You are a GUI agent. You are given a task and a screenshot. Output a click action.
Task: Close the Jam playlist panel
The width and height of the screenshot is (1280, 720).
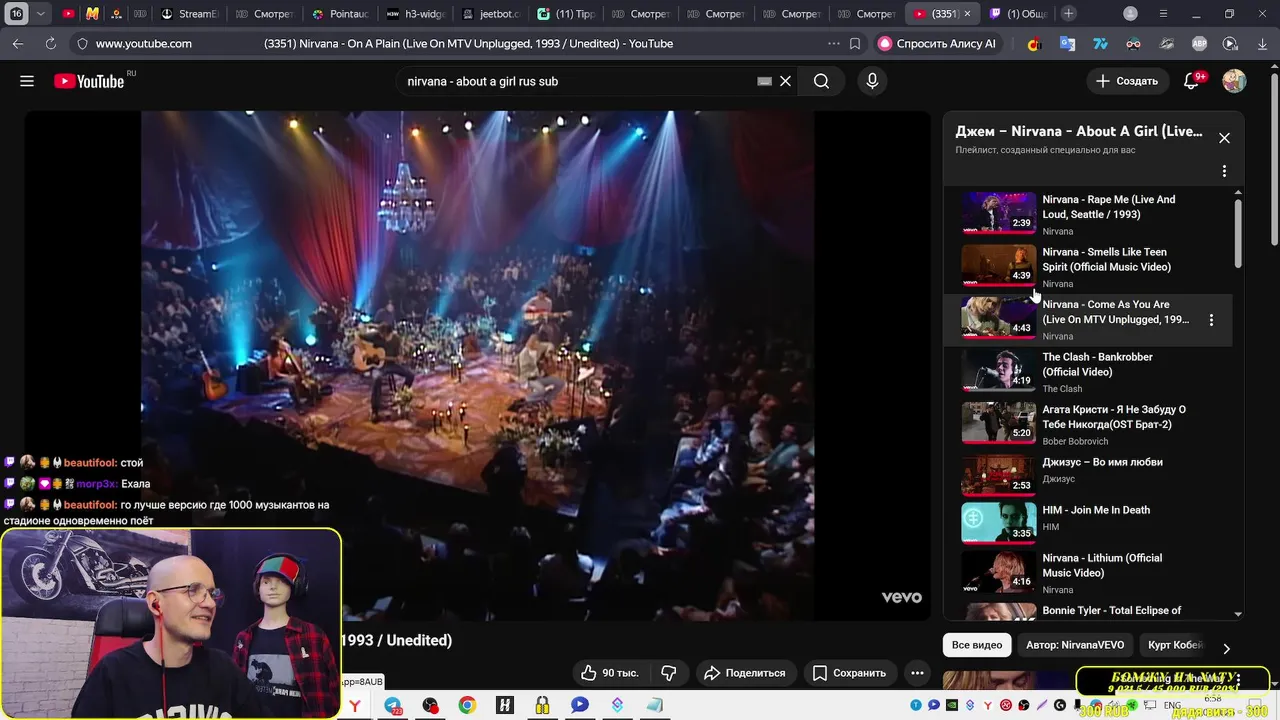click(1224, 138)
